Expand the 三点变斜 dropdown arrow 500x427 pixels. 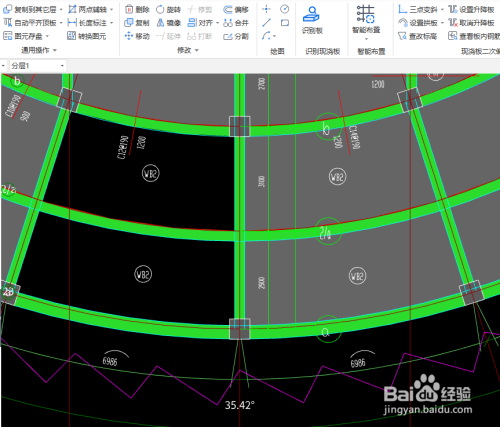pyautogui.click(x=443, y=10)
